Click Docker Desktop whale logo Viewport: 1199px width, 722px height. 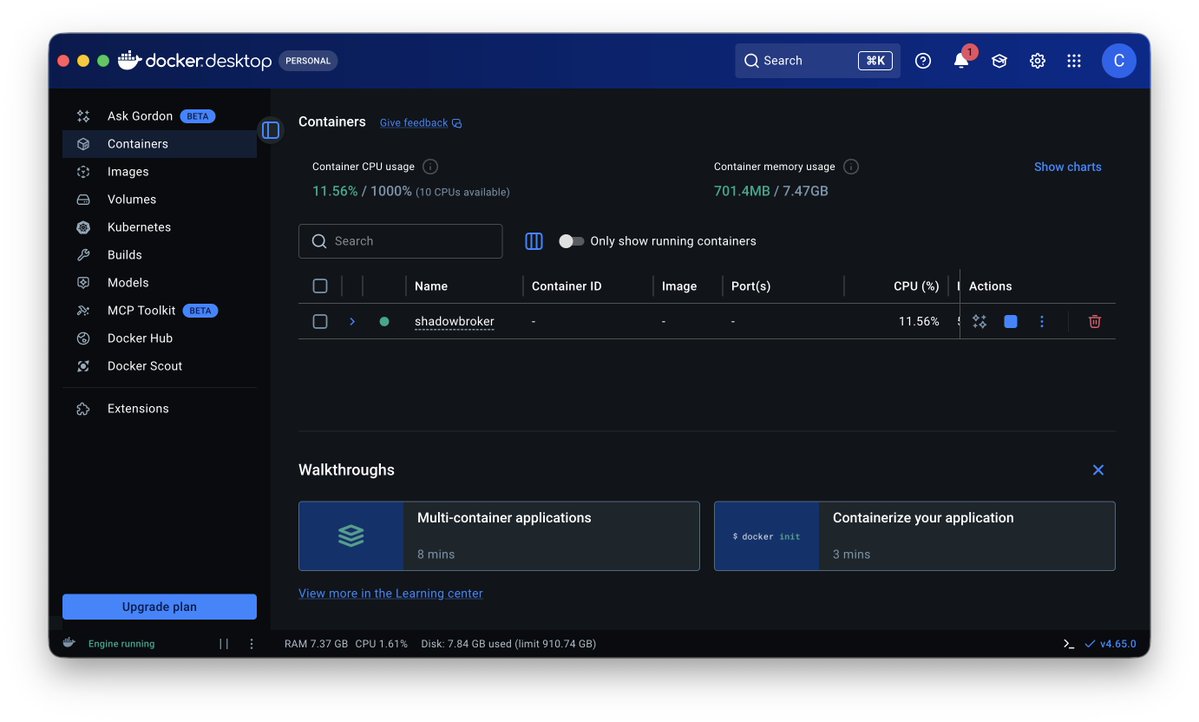click(129, 60)
